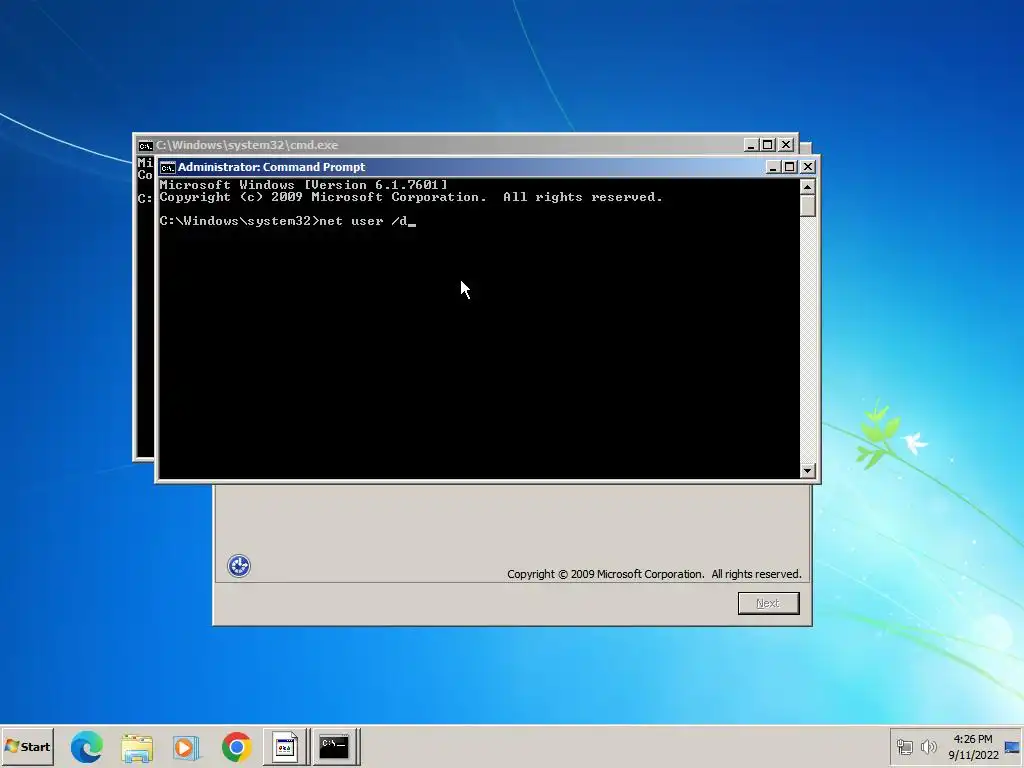The image size is (1024, 768).
Task: Minimize the background cmd.exe window
Action: [x=751, y=145]
